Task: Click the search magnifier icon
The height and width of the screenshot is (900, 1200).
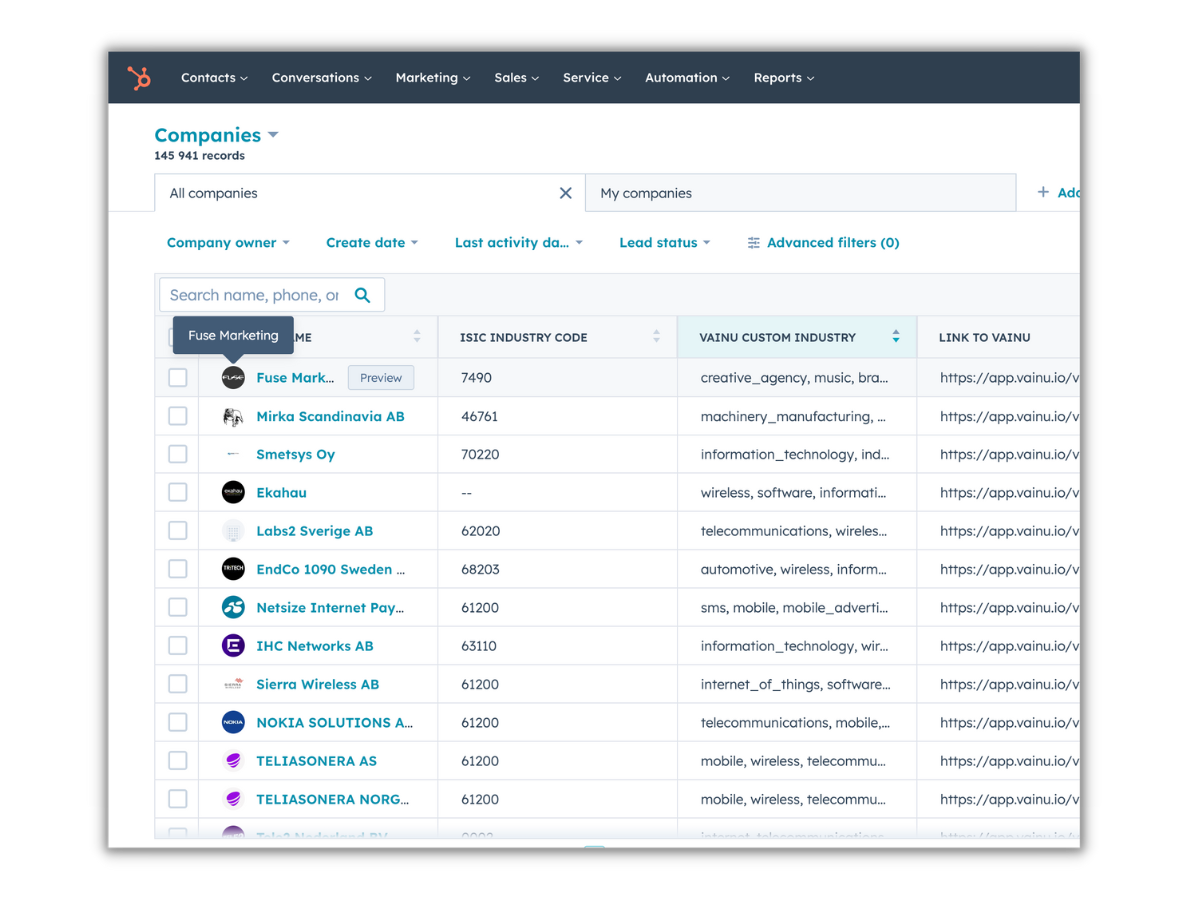Action: [x=362, y=295]
